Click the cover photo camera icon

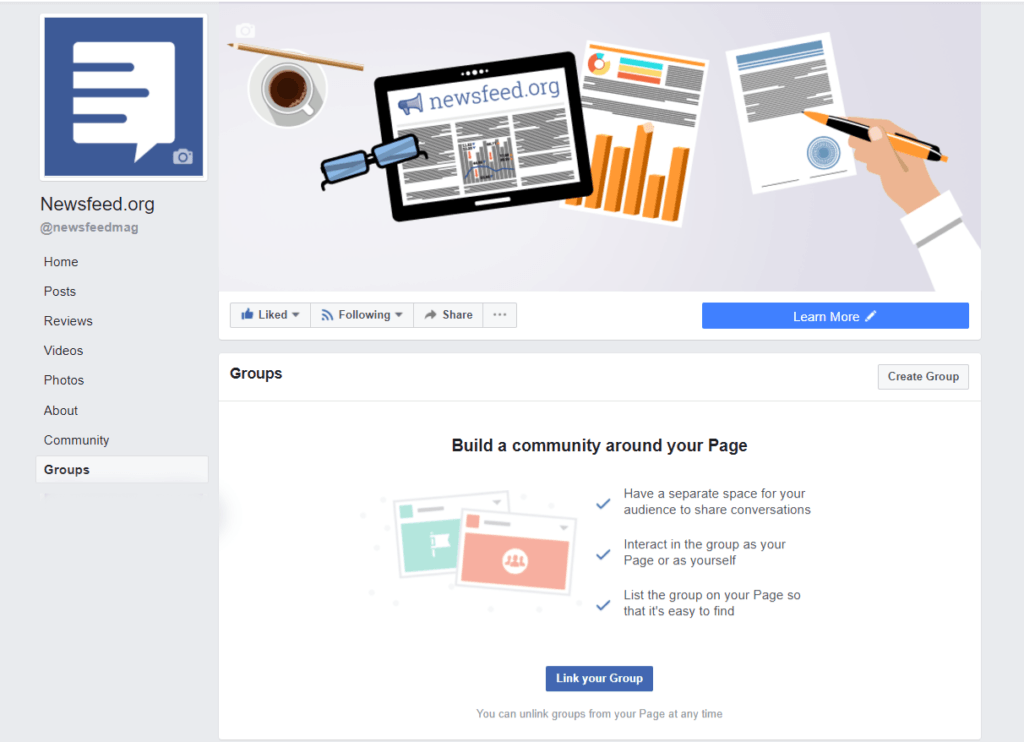pyautogui.click(x=246, y=31)
